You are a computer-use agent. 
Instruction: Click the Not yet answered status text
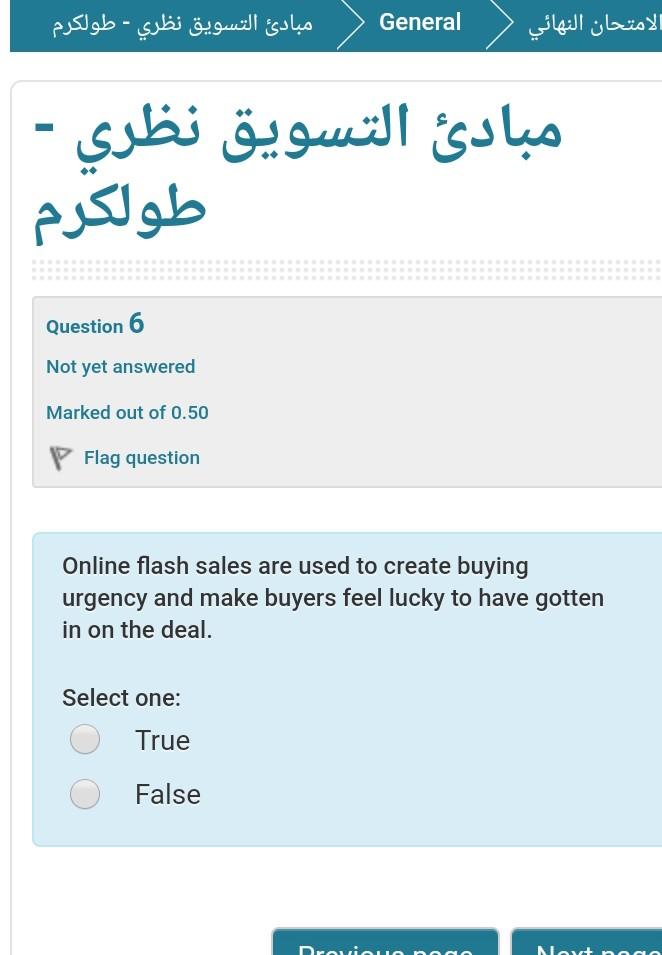point(120,366)
